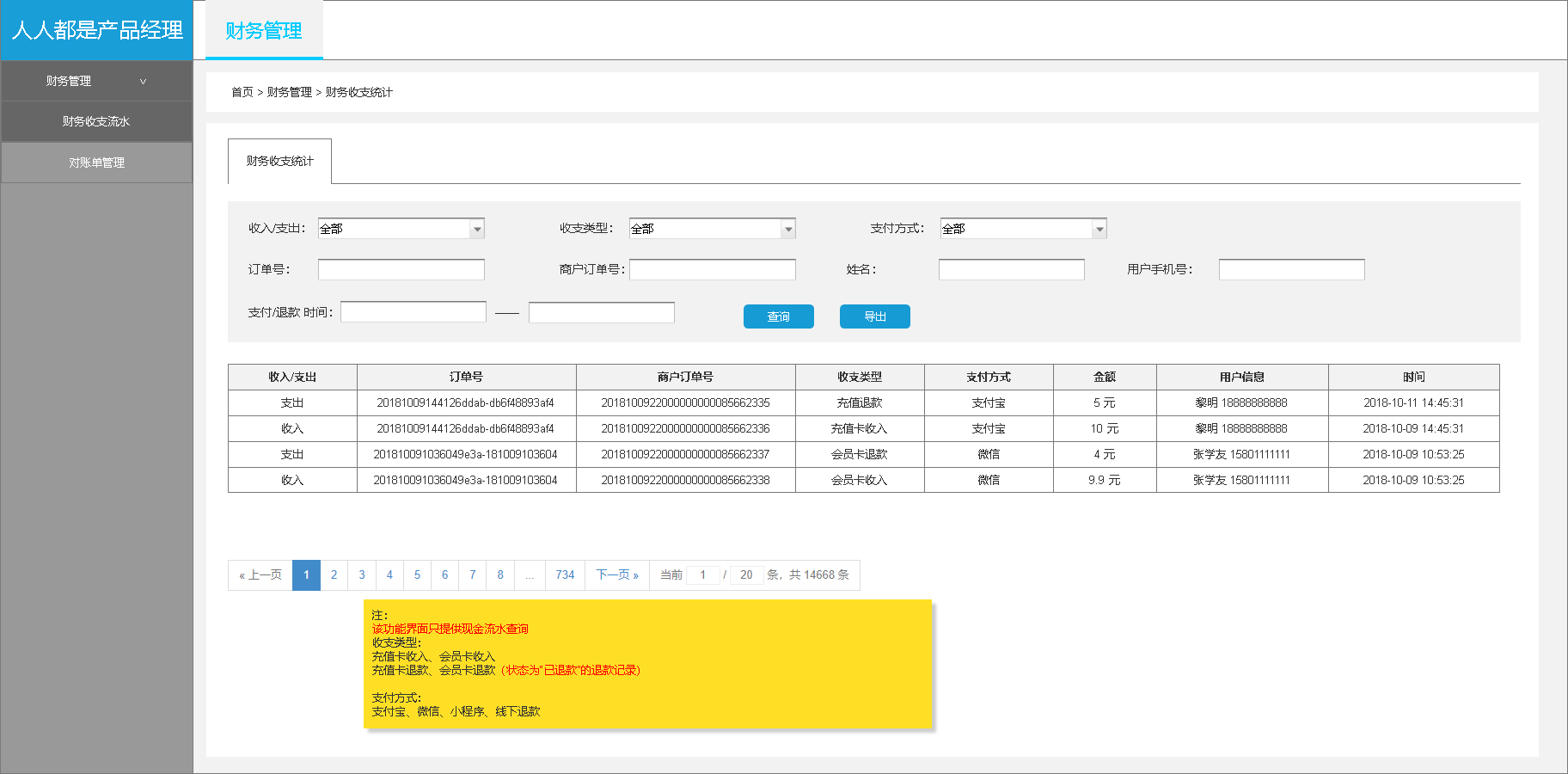Select page 5 in the pager
The image size is (1568, 774).
(417, 574)
